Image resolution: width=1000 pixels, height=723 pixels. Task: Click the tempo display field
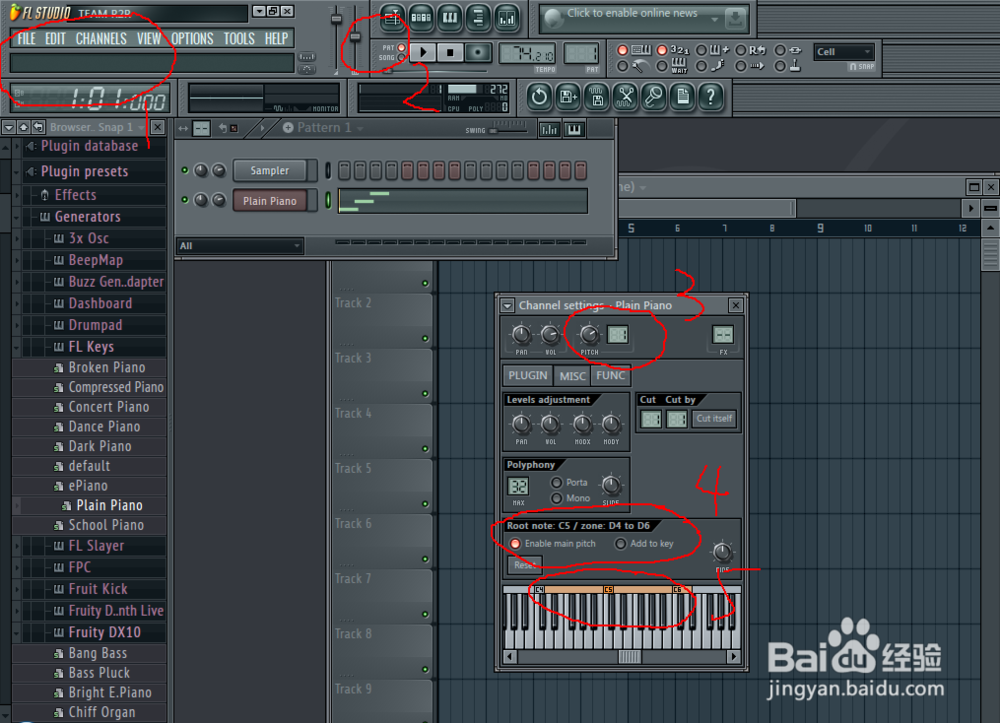527,53
